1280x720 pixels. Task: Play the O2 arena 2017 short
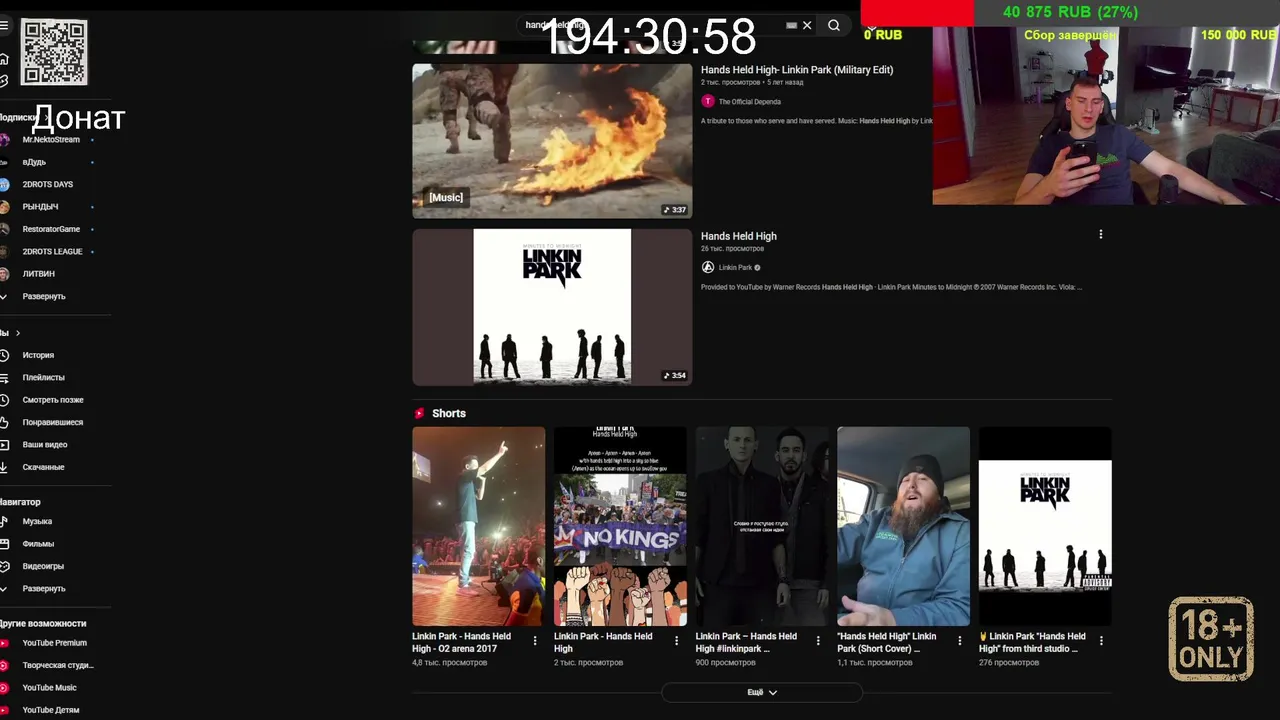(x=478, y=526)
